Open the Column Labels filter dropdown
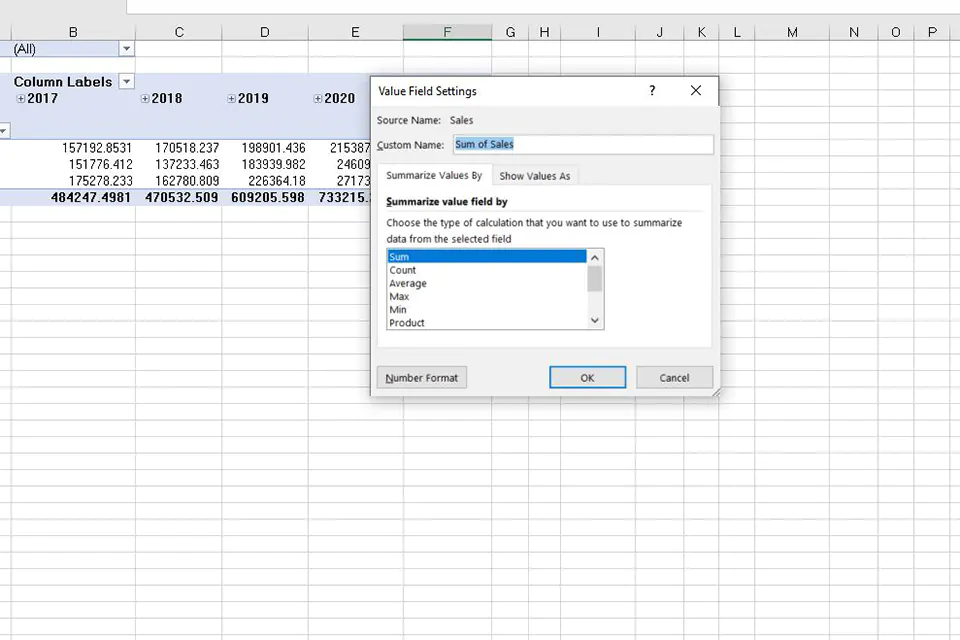Screen dimensions: 960x640 click(x=126, y=81)
